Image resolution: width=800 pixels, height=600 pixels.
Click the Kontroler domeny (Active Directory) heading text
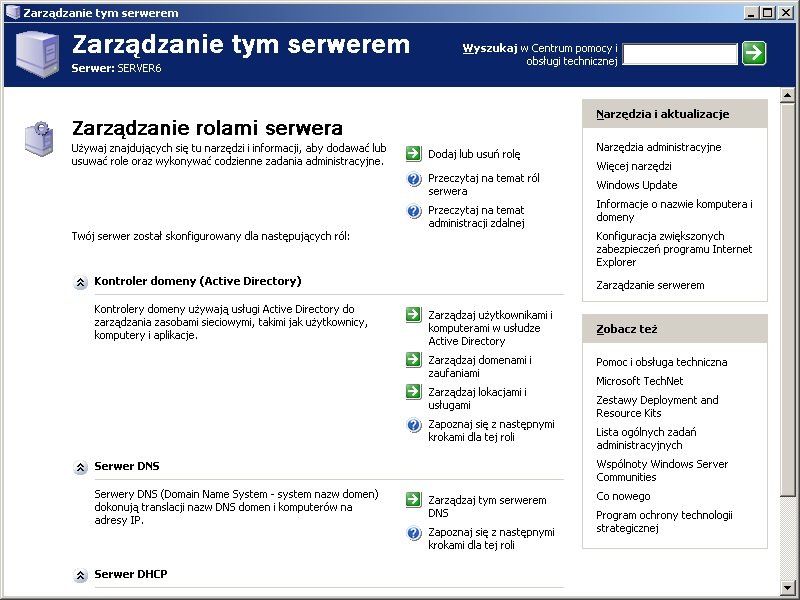tap(197, 281)
